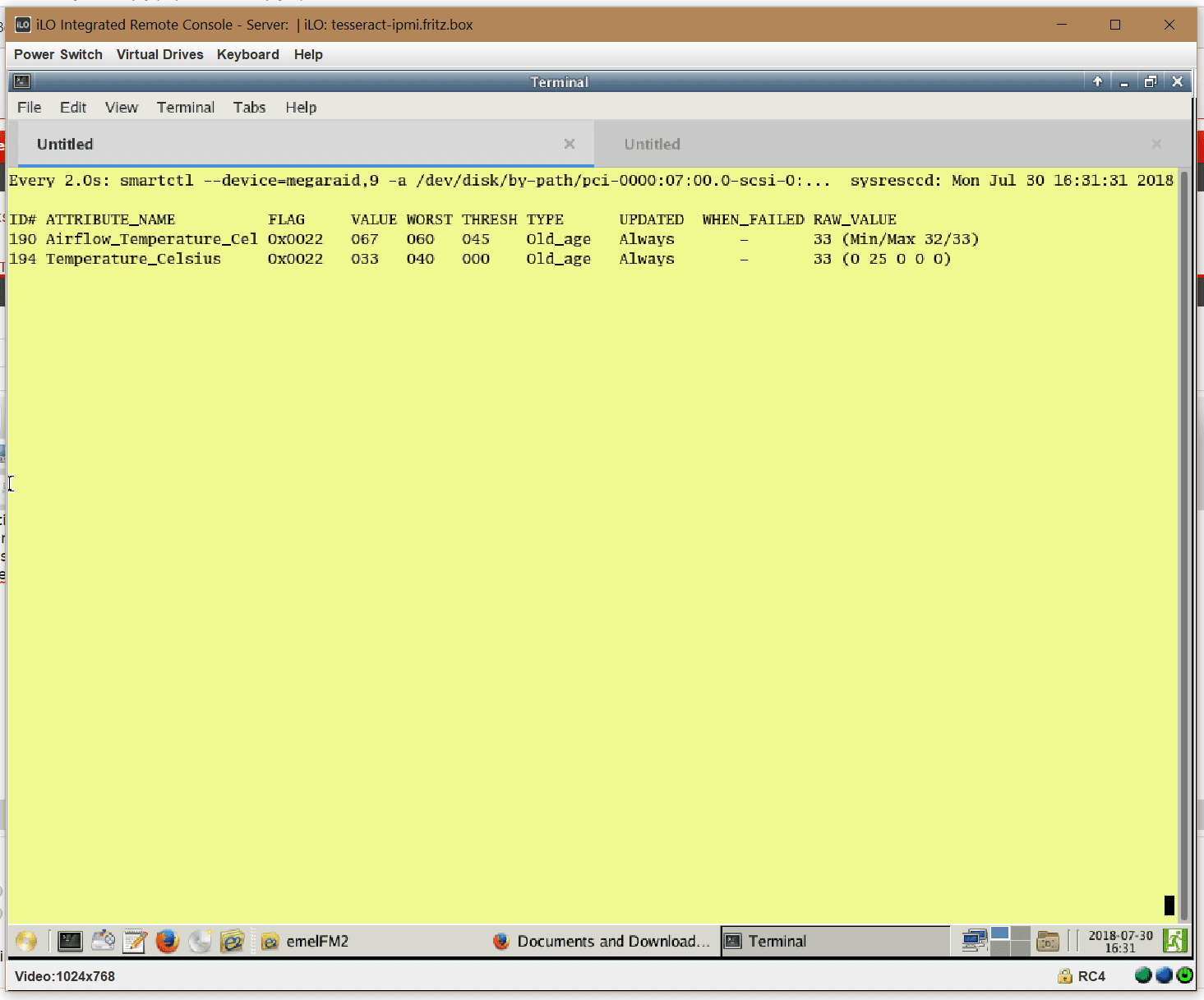
Task: Select the Terminal taskbar button
Action: [x=835, y=942]
